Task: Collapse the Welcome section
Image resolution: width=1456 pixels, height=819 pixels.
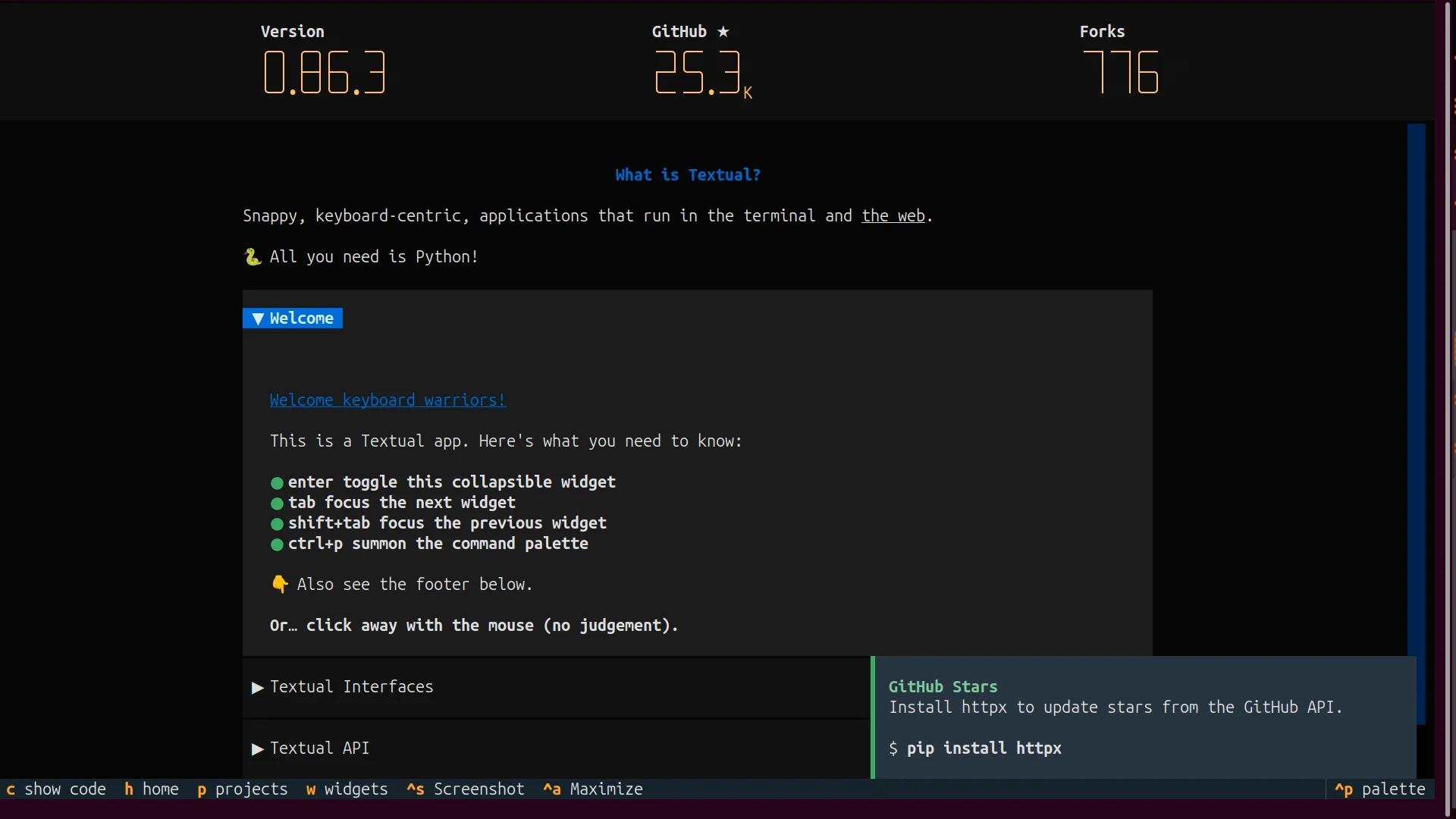Action: pyautogui.click(x=293, y=318)
